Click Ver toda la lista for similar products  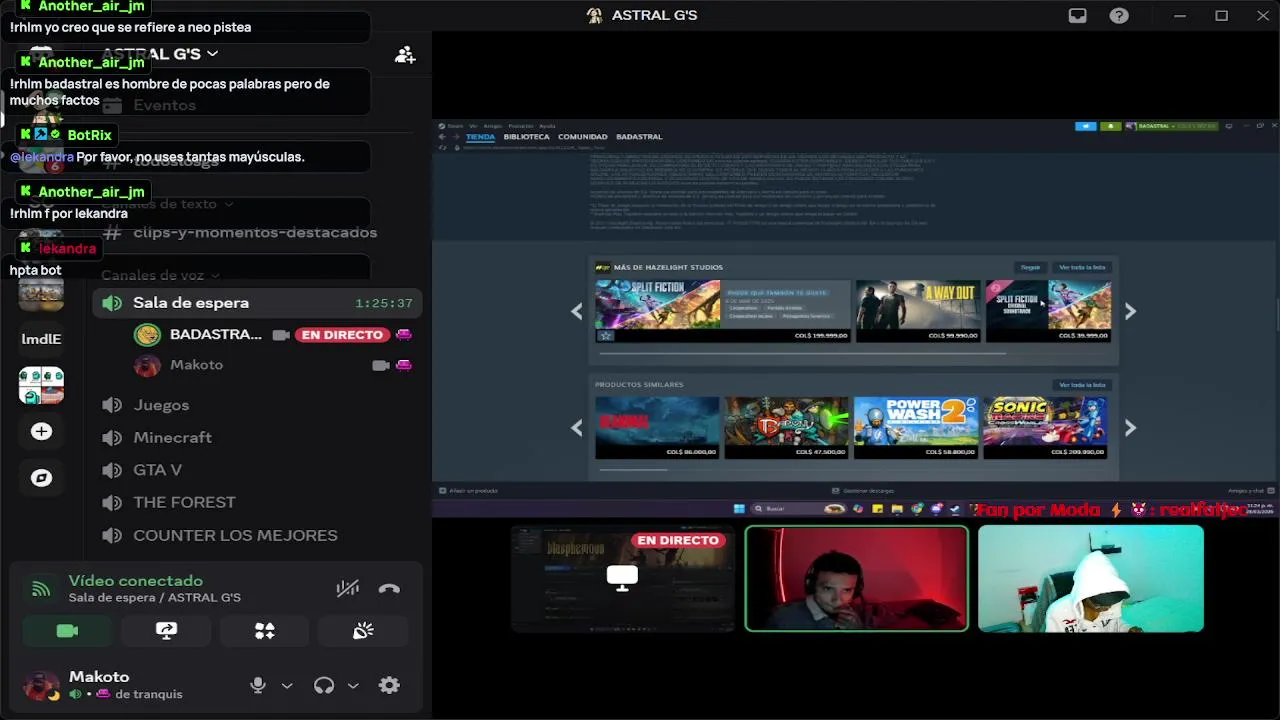click(x=1082, y=385)
